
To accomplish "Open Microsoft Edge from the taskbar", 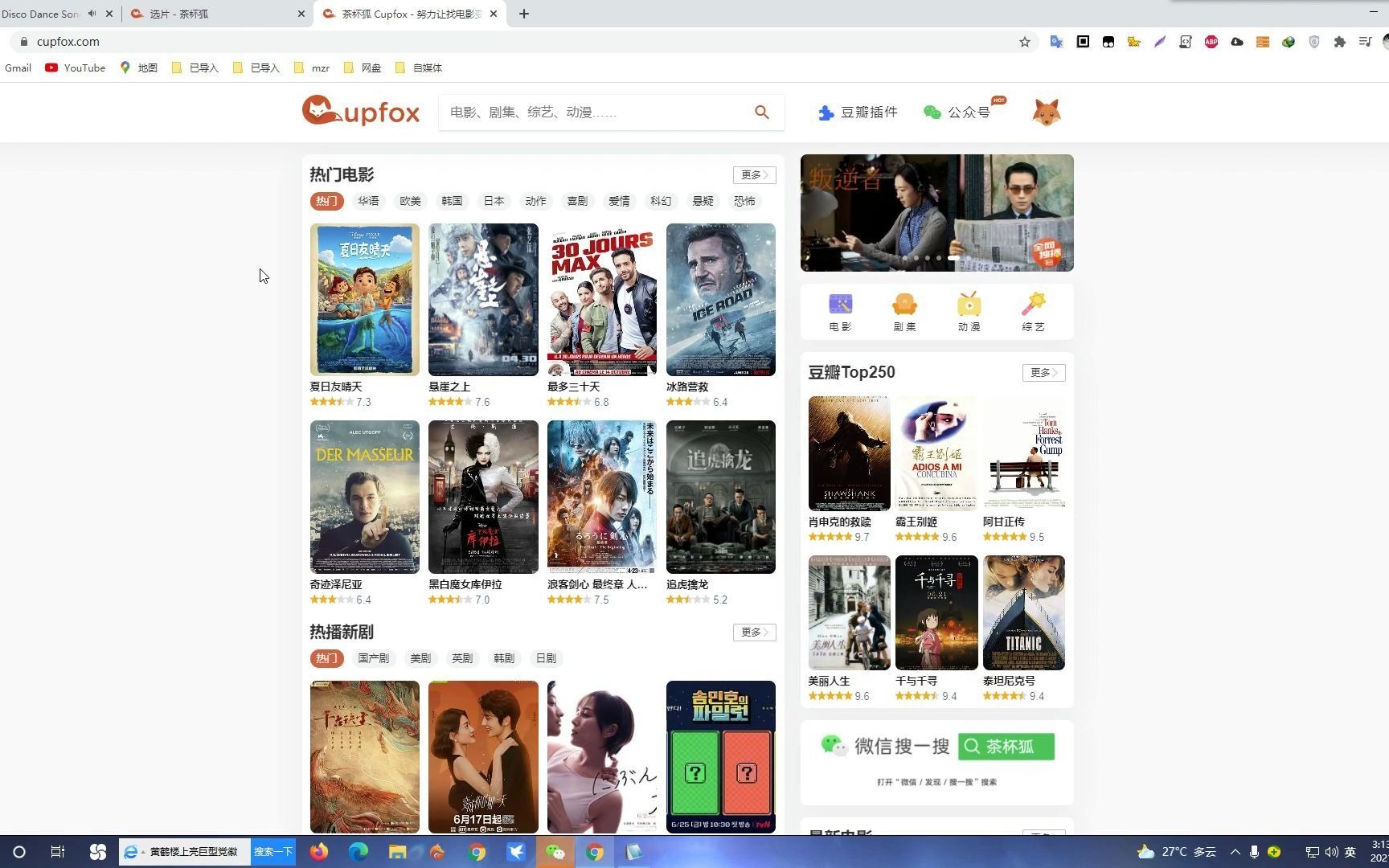I will tap(359, 852).
